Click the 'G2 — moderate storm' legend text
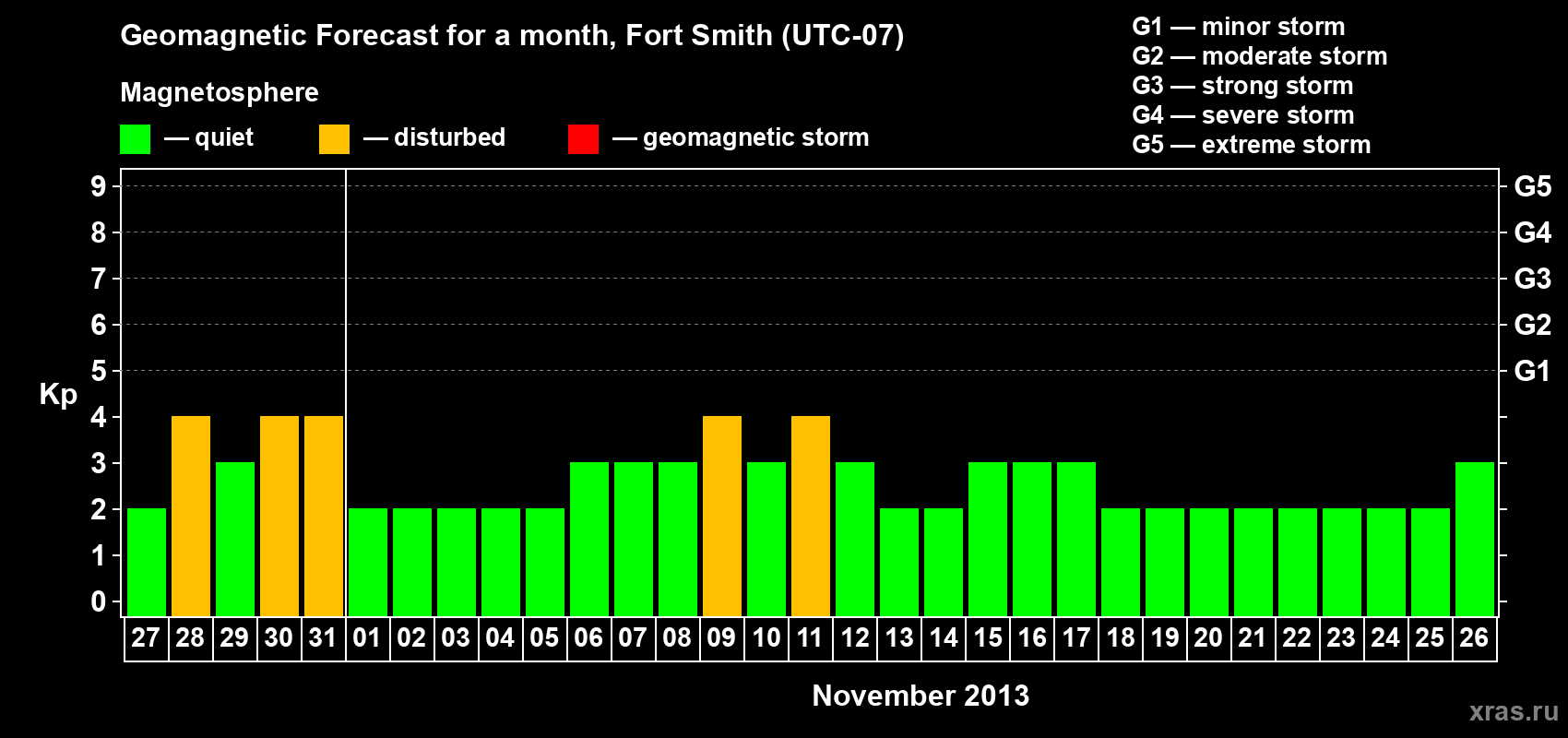Image resolution: width=1568 pixels, height=738 pixels. tap(1259, 56)
